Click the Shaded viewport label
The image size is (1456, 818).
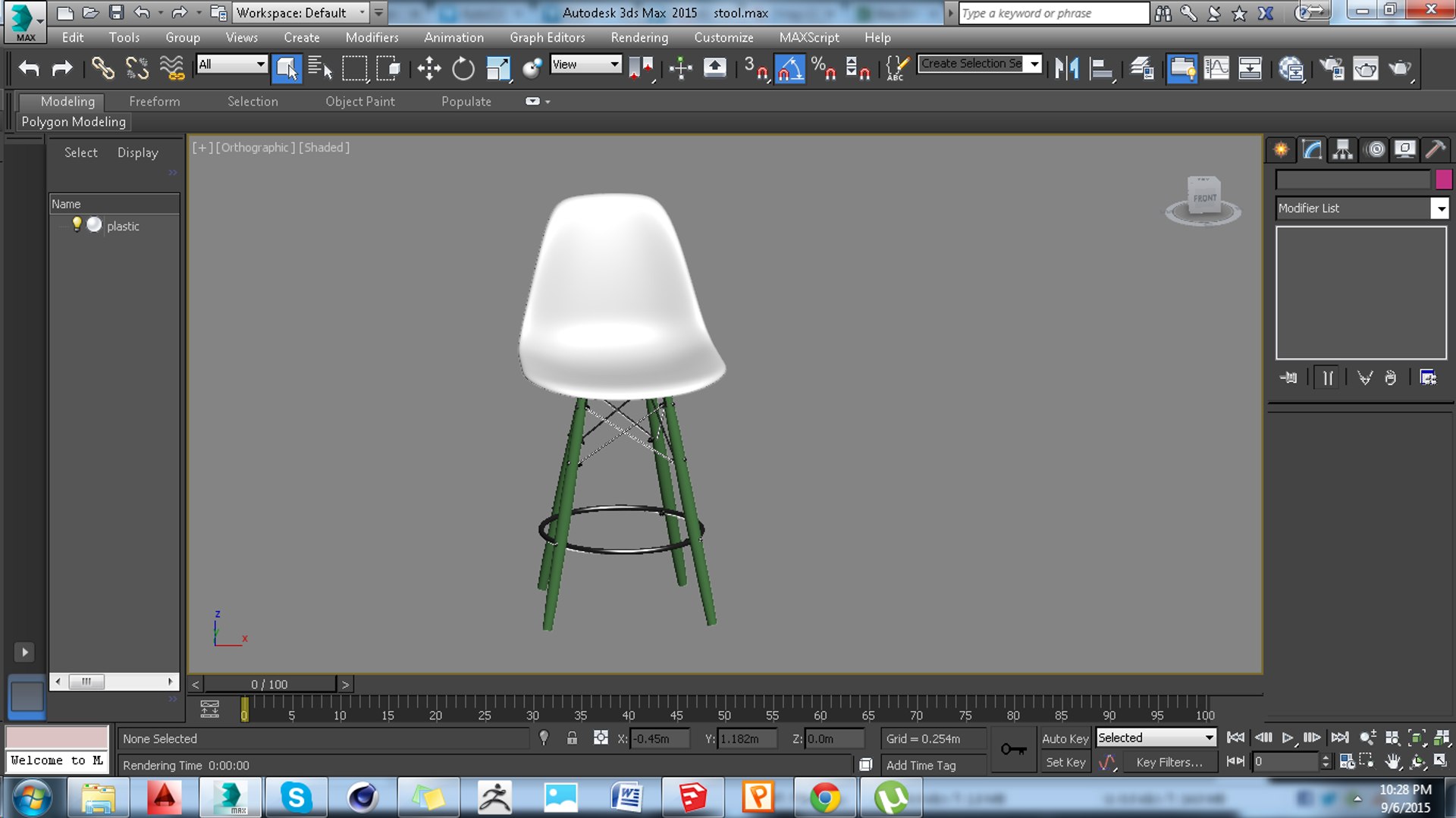coord(324,147)
